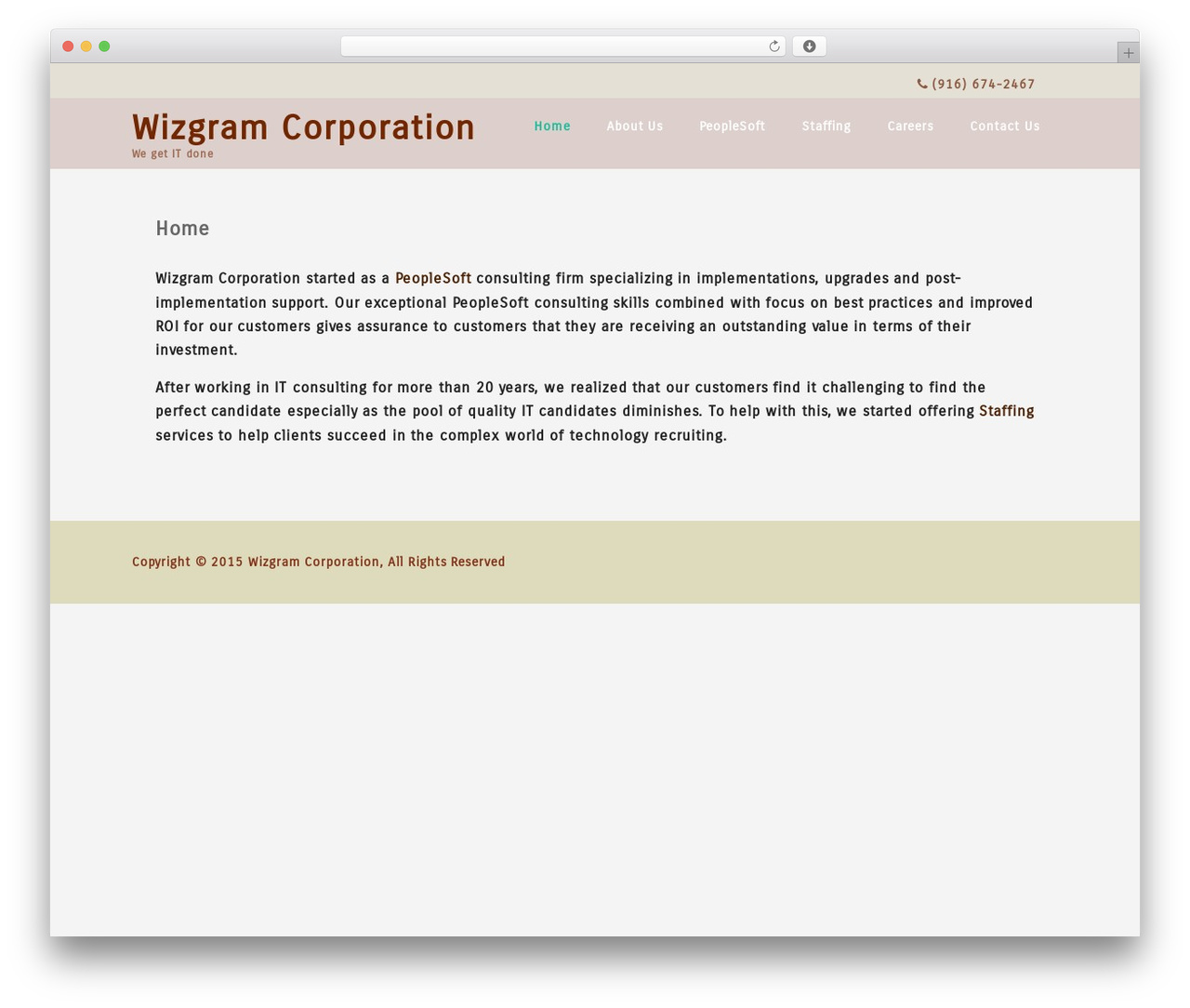Focus the browser address bar
1190x1008 pixels.
coord(563,46)
